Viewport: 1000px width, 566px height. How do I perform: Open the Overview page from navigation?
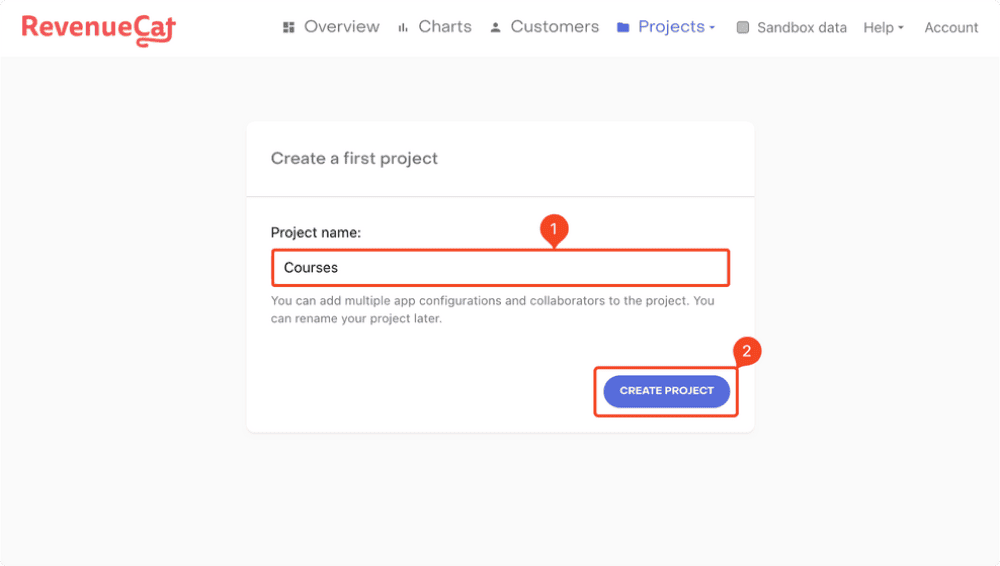click(341, 27)
